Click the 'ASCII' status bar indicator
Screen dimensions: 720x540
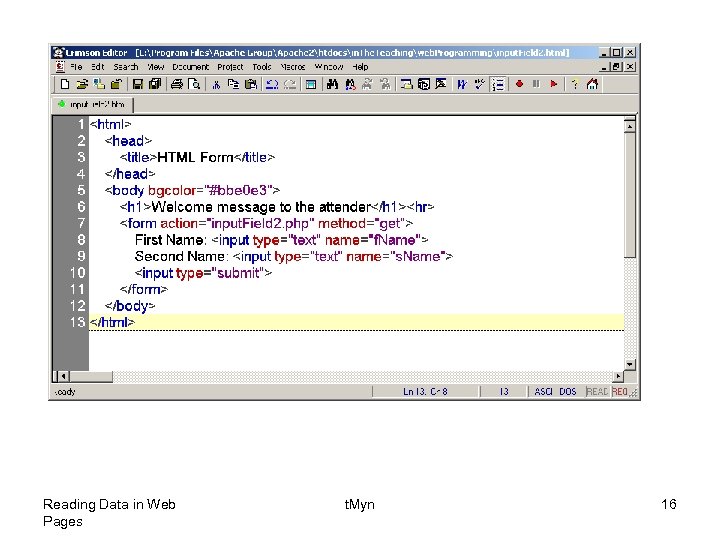click(x=543, y=392)
